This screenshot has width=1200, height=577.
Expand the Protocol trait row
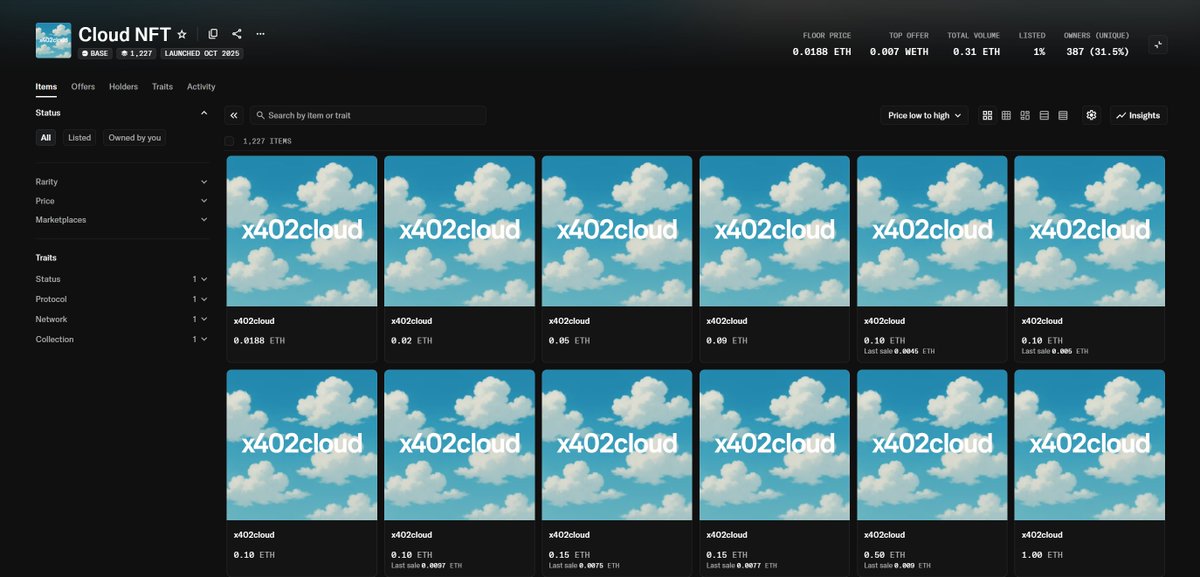pos(122,299)
